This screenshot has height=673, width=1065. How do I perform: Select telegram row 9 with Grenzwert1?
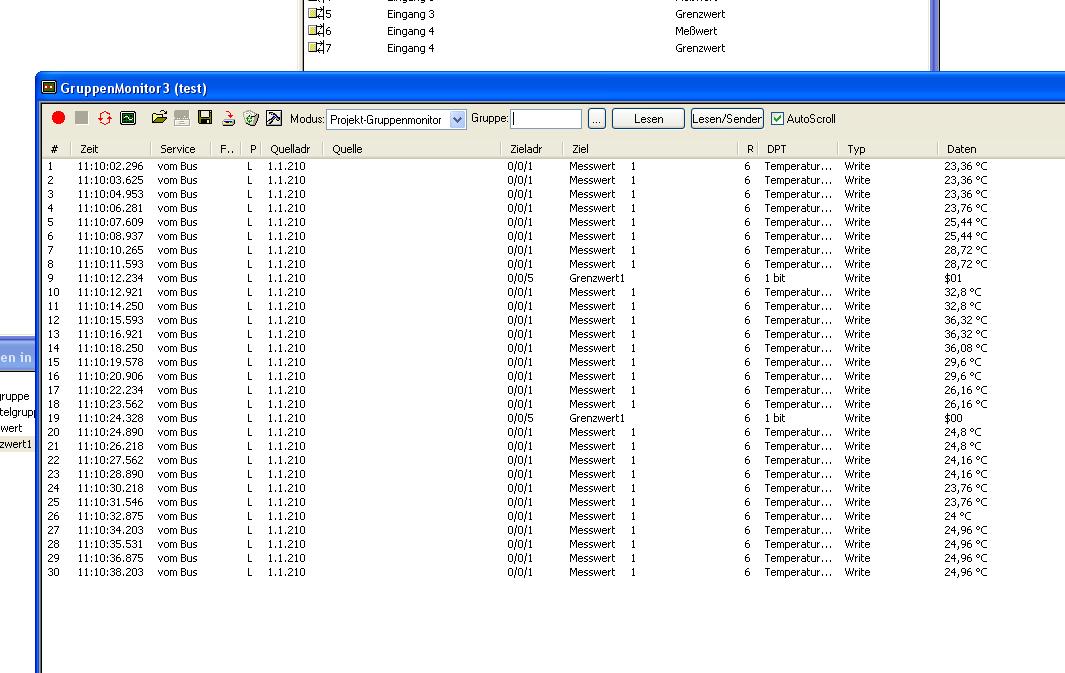point(597,278)
